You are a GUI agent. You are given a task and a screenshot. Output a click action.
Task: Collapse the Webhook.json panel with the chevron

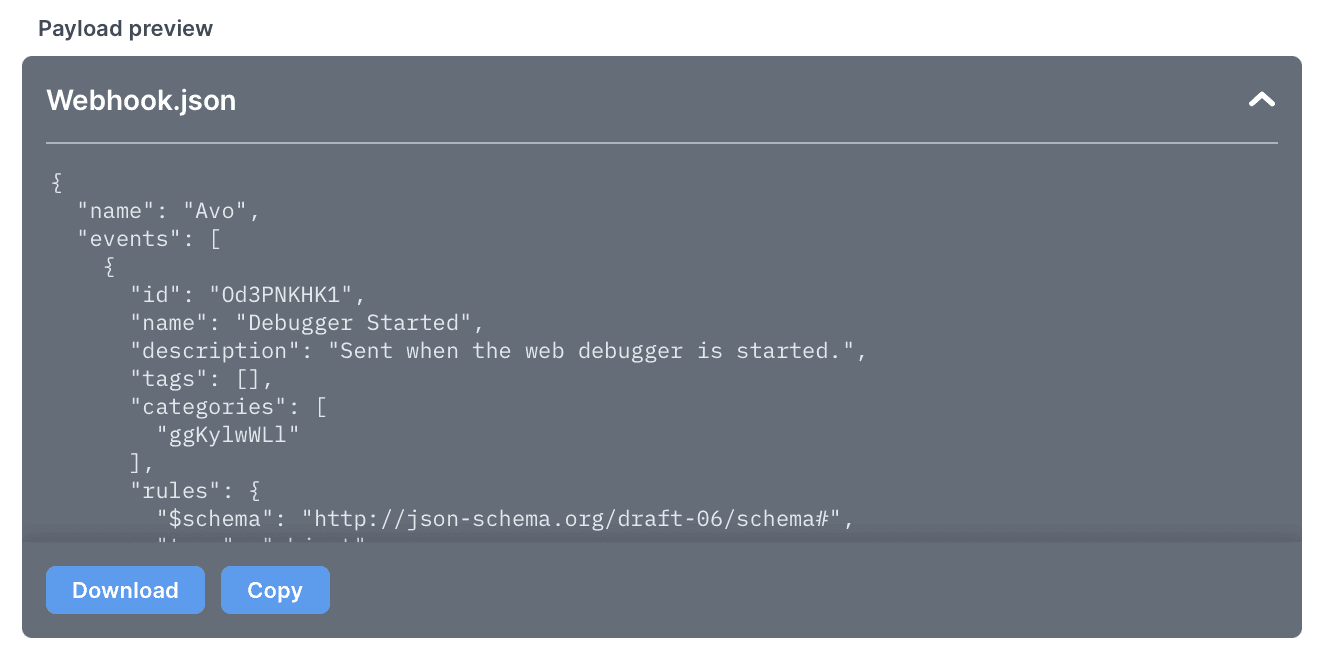1261,100
